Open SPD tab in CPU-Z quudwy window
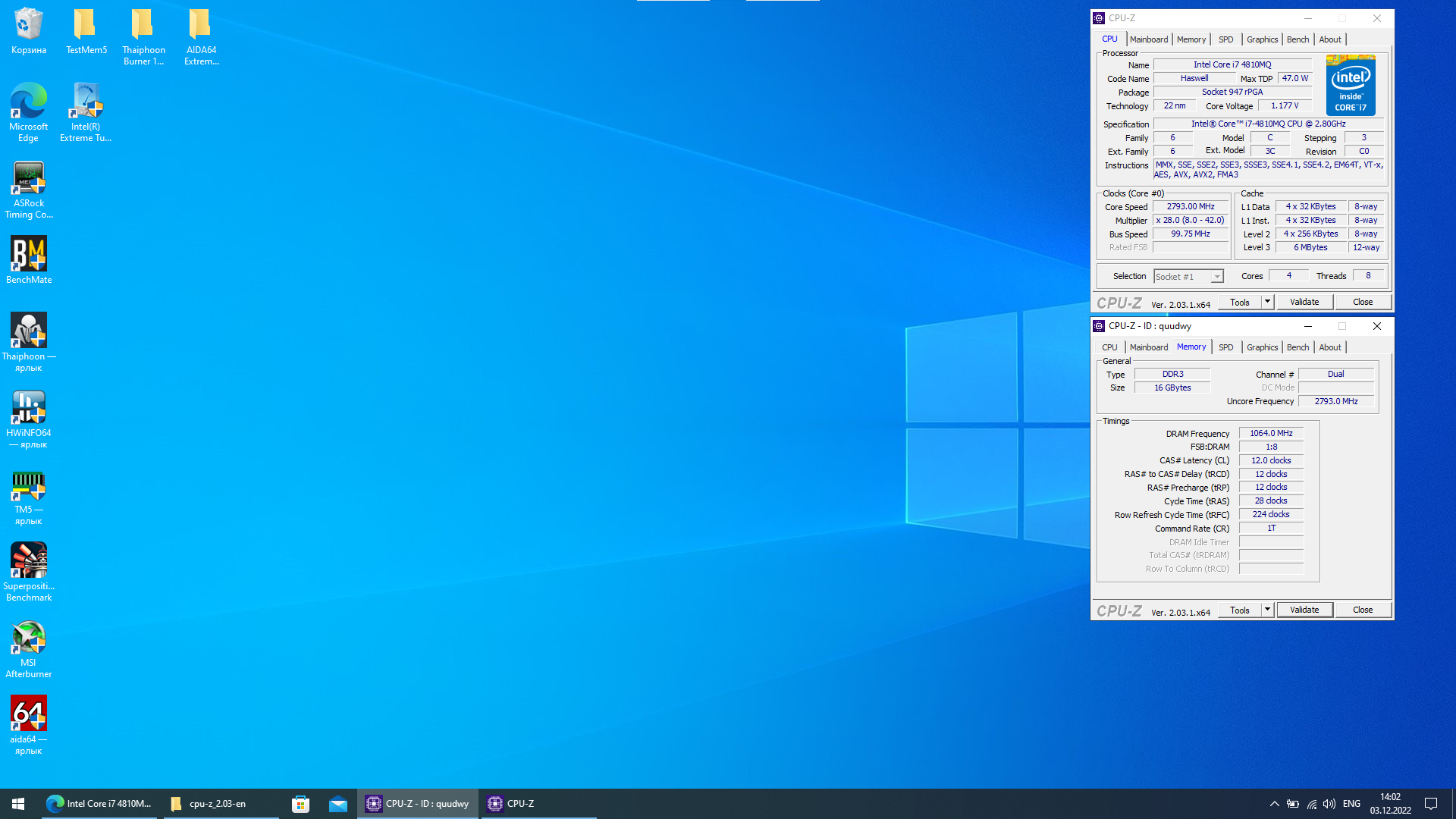 point(1225,347)
